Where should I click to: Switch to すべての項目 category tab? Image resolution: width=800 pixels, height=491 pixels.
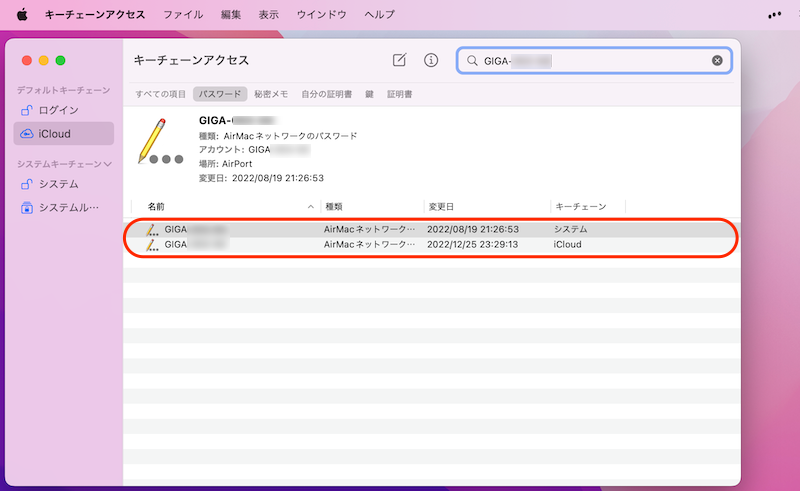tap(161, 94)
